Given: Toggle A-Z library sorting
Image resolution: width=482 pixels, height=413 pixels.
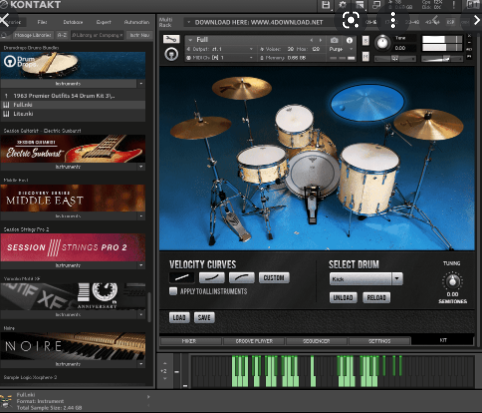Looking at the screenshot, I should pos(62,35).
